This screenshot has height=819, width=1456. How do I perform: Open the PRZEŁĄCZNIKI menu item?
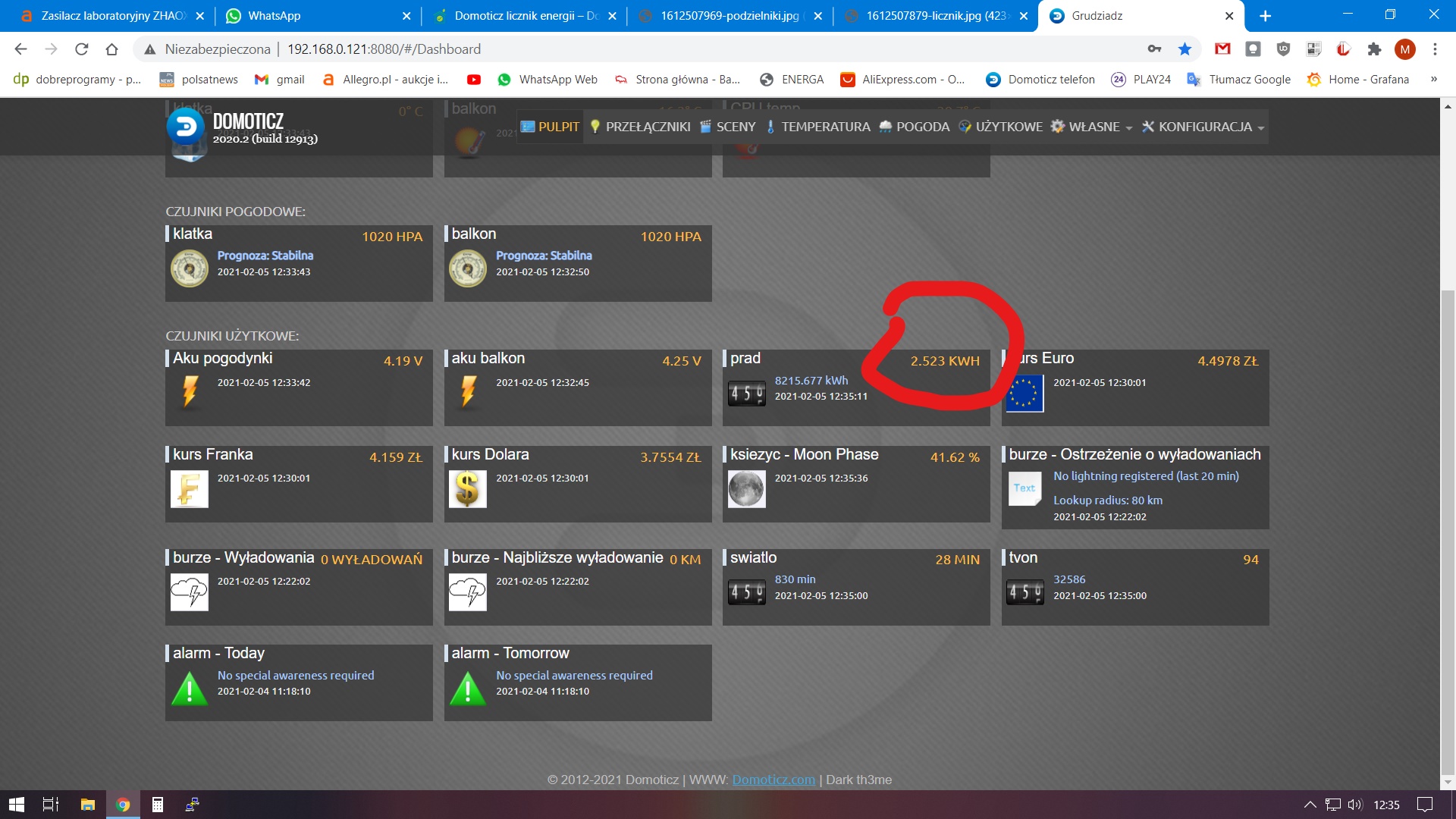point(640,127)
